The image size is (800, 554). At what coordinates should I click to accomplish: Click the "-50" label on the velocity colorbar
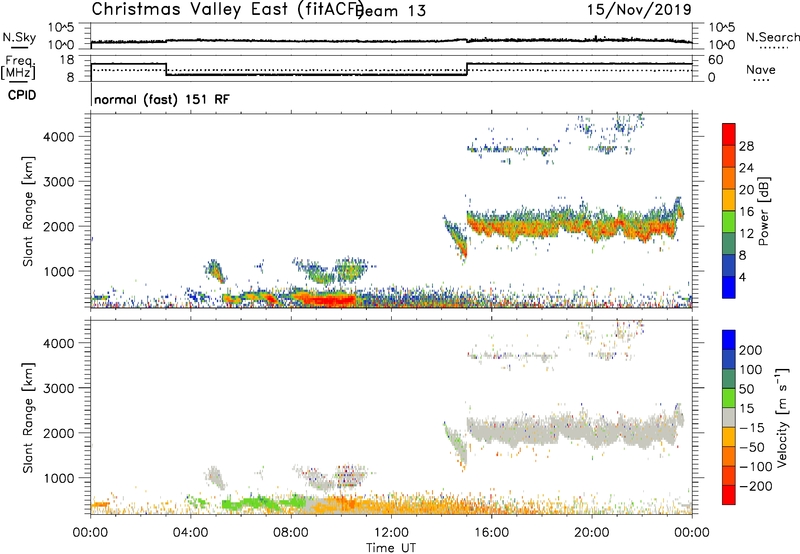pos(751,447)
